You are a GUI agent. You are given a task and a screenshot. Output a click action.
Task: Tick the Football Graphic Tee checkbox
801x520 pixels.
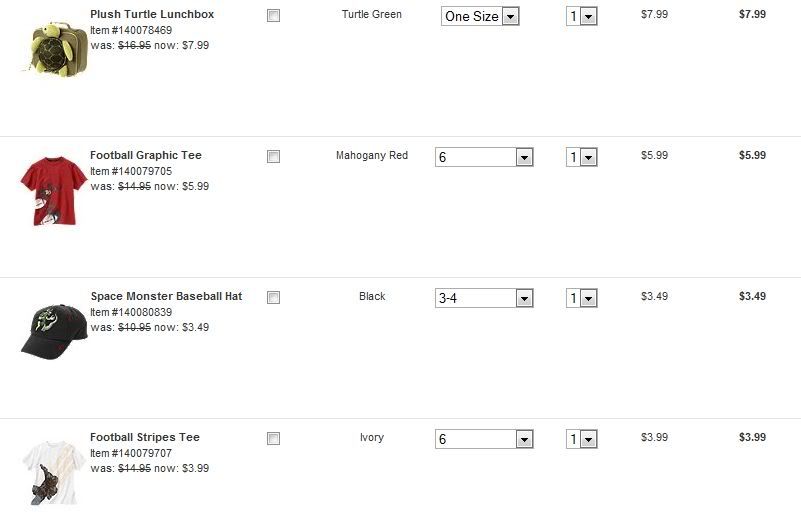point(273,157)
